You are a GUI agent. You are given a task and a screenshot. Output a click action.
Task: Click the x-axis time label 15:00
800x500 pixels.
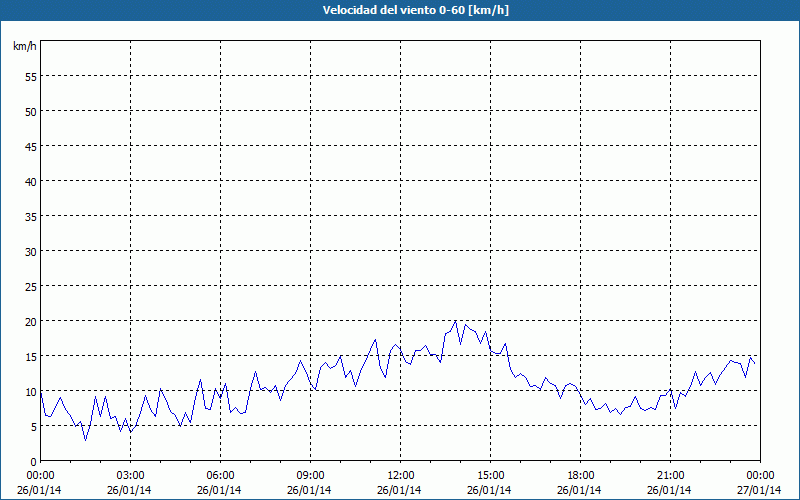(490, 476)
